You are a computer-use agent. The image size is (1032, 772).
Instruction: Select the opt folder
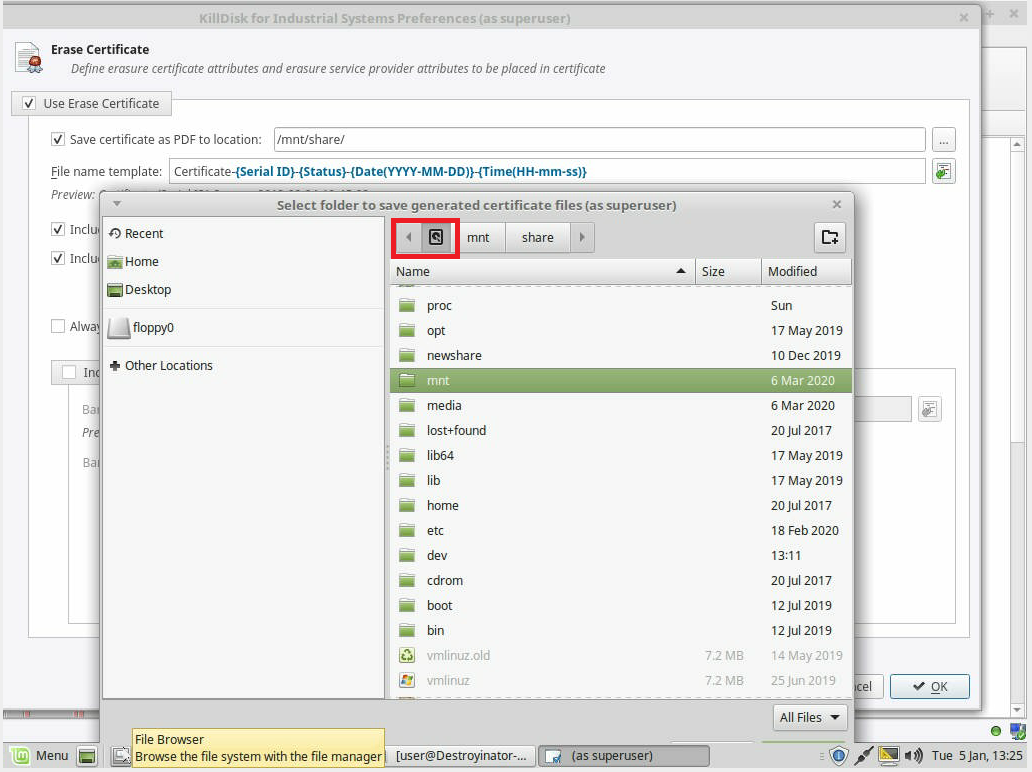(x=621, y=330)
